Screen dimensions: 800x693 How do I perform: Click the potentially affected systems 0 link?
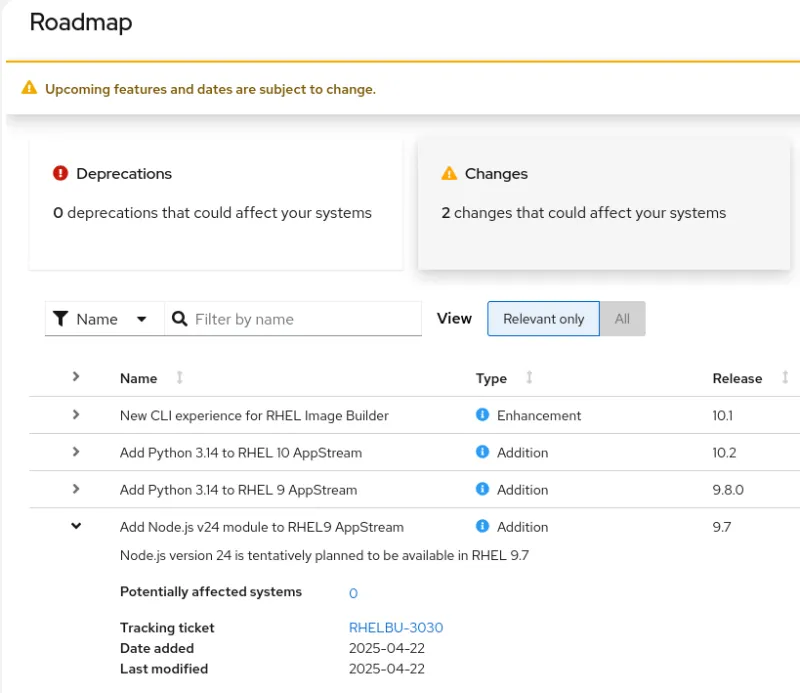[353, 592]
